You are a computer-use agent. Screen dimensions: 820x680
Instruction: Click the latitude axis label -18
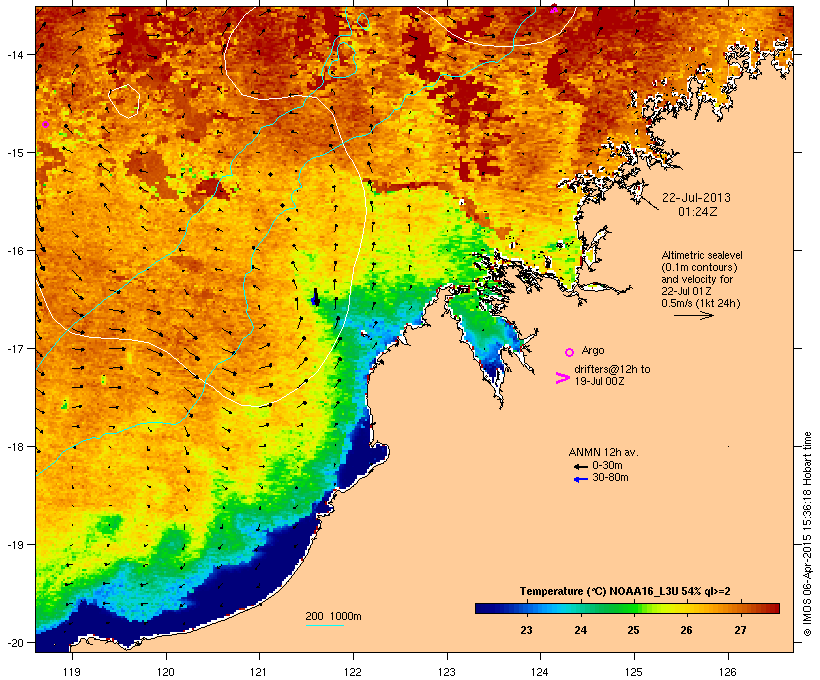14,447
